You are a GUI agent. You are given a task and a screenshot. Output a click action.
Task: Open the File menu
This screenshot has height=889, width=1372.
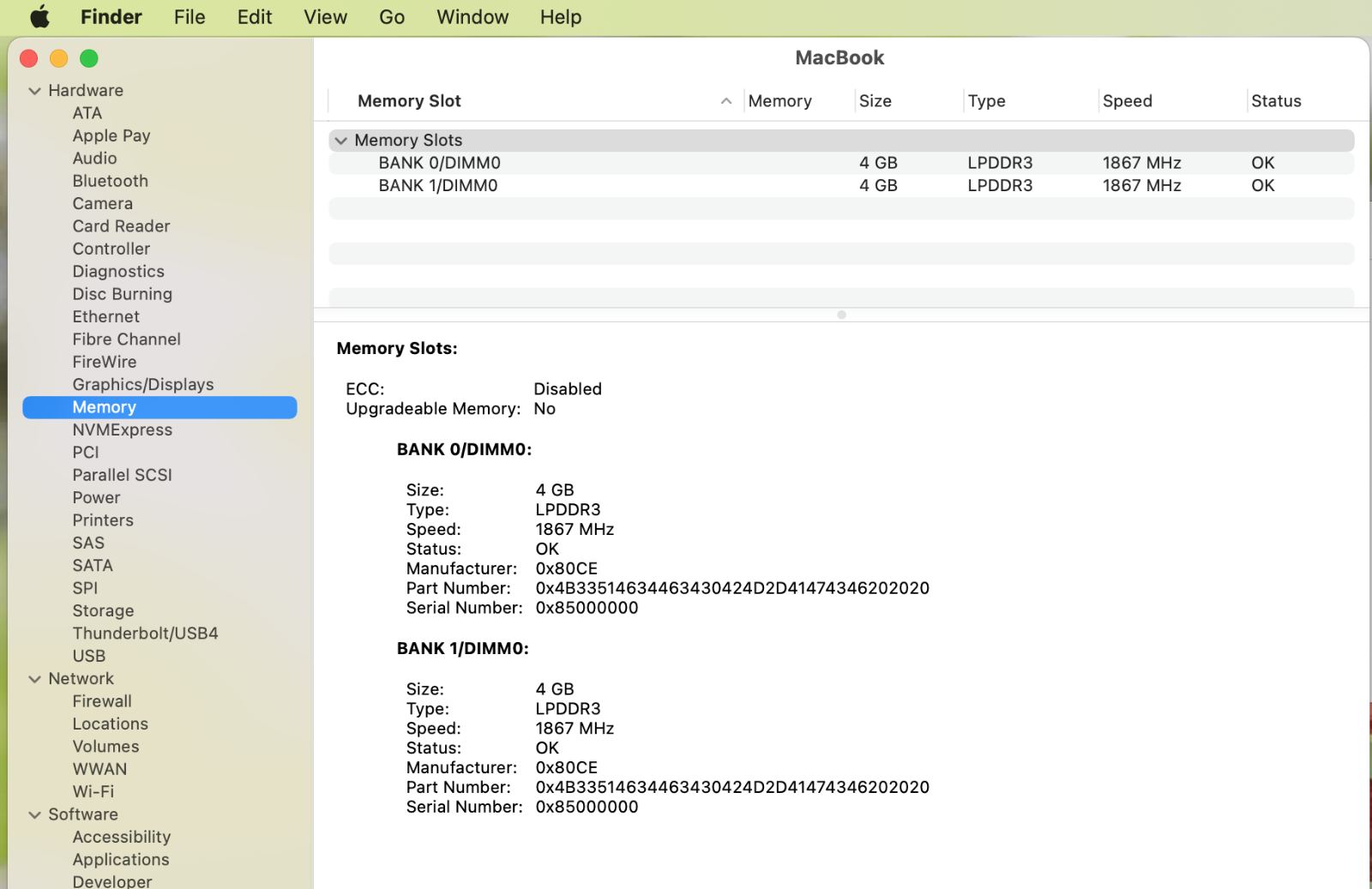190,17
